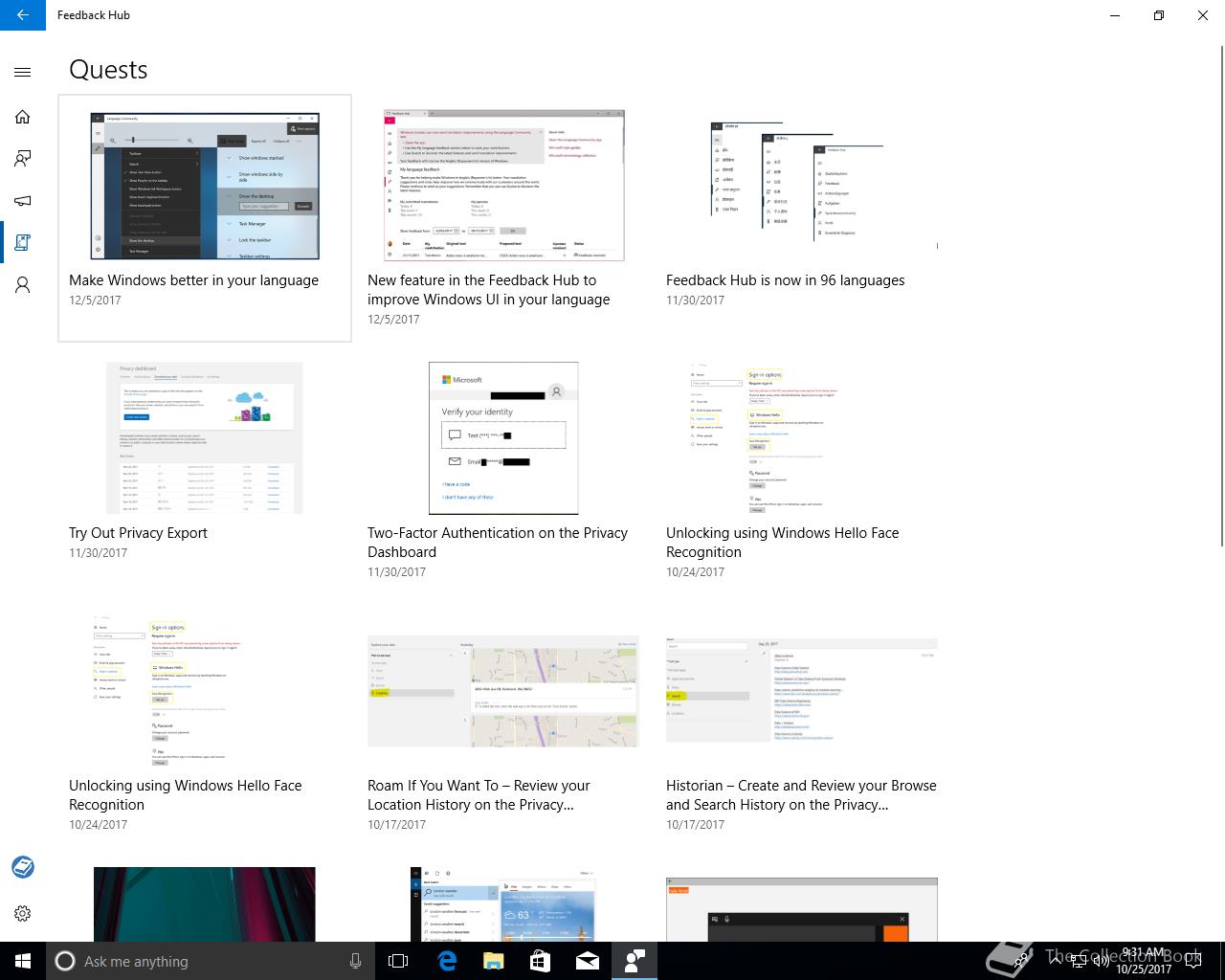Open the Verify your identity thumbnail

(x=503, y=438)
